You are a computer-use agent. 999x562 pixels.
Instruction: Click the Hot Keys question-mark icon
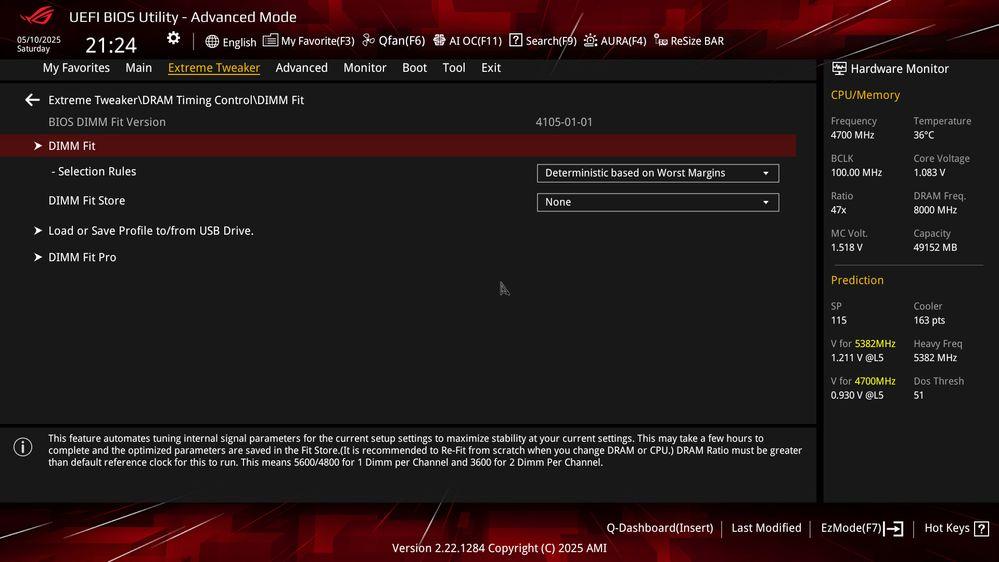tap(982, 528)
